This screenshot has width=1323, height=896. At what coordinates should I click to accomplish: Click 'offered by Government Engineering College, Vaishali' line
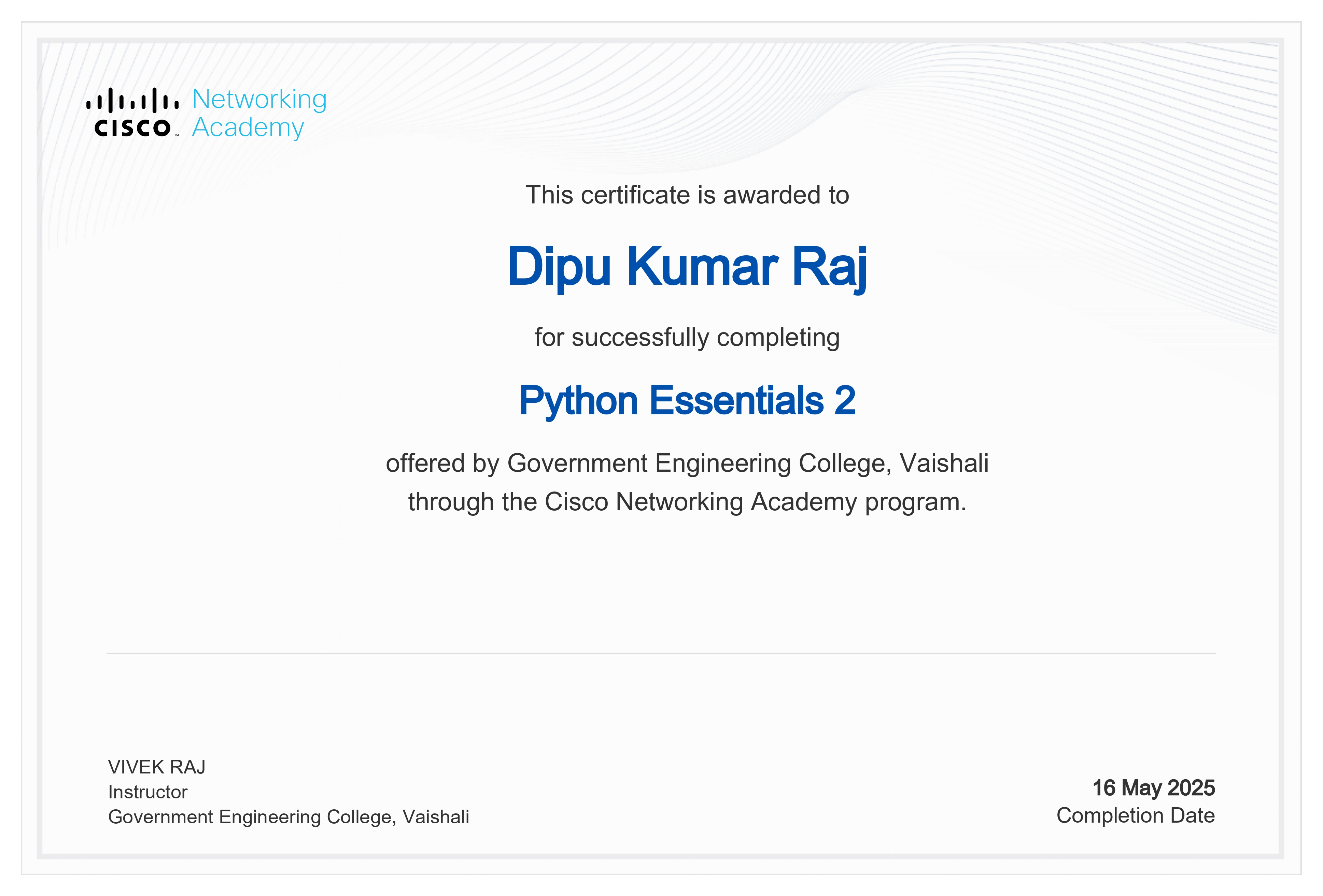687,464
